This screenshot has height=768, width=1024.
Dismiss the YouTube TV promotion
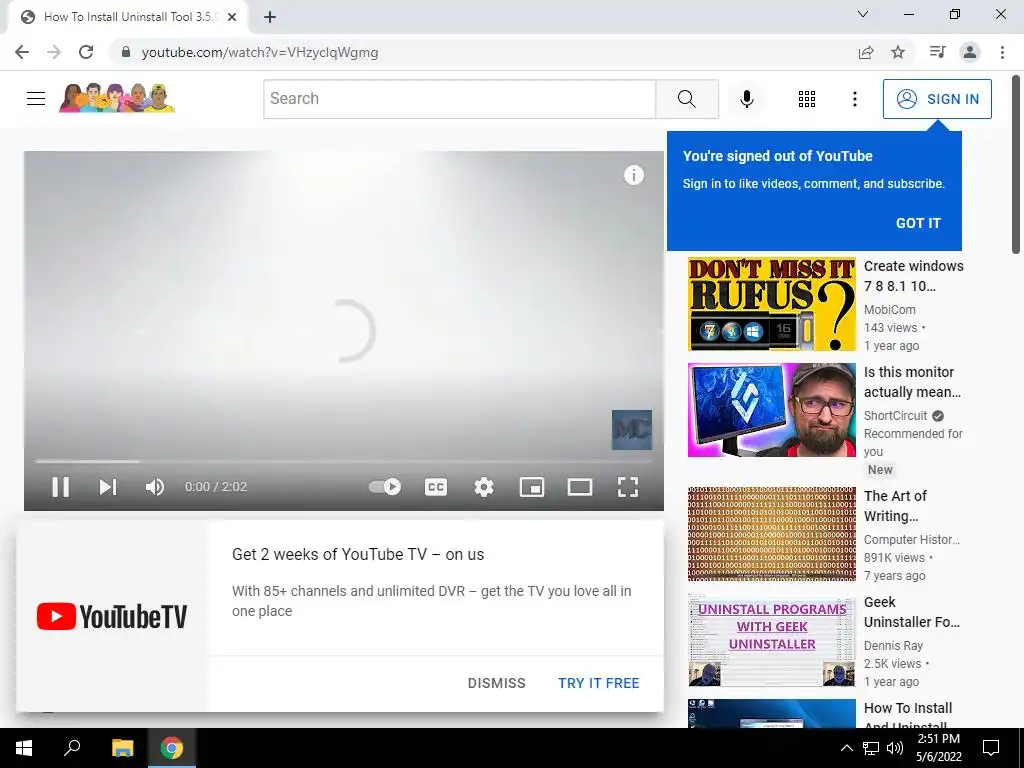tap(496, 683)
